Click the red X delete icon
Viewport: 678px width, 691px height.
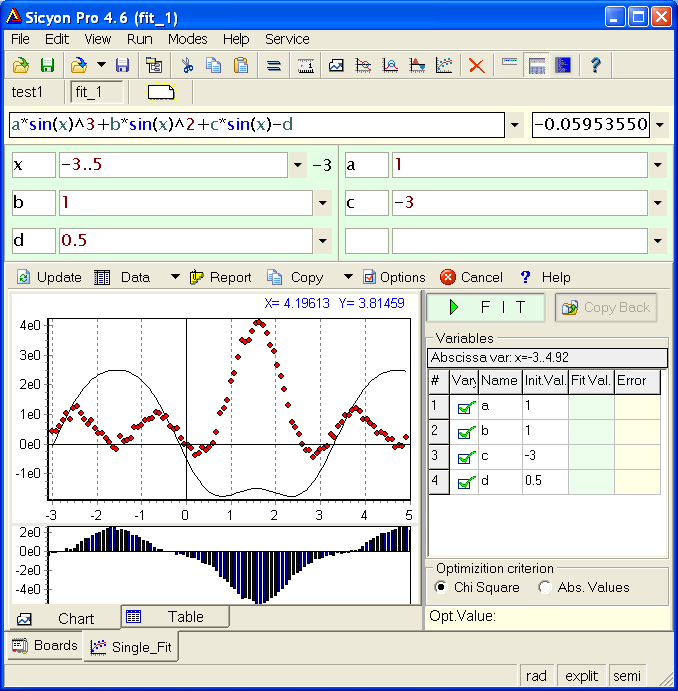click(x=477, y=66)
